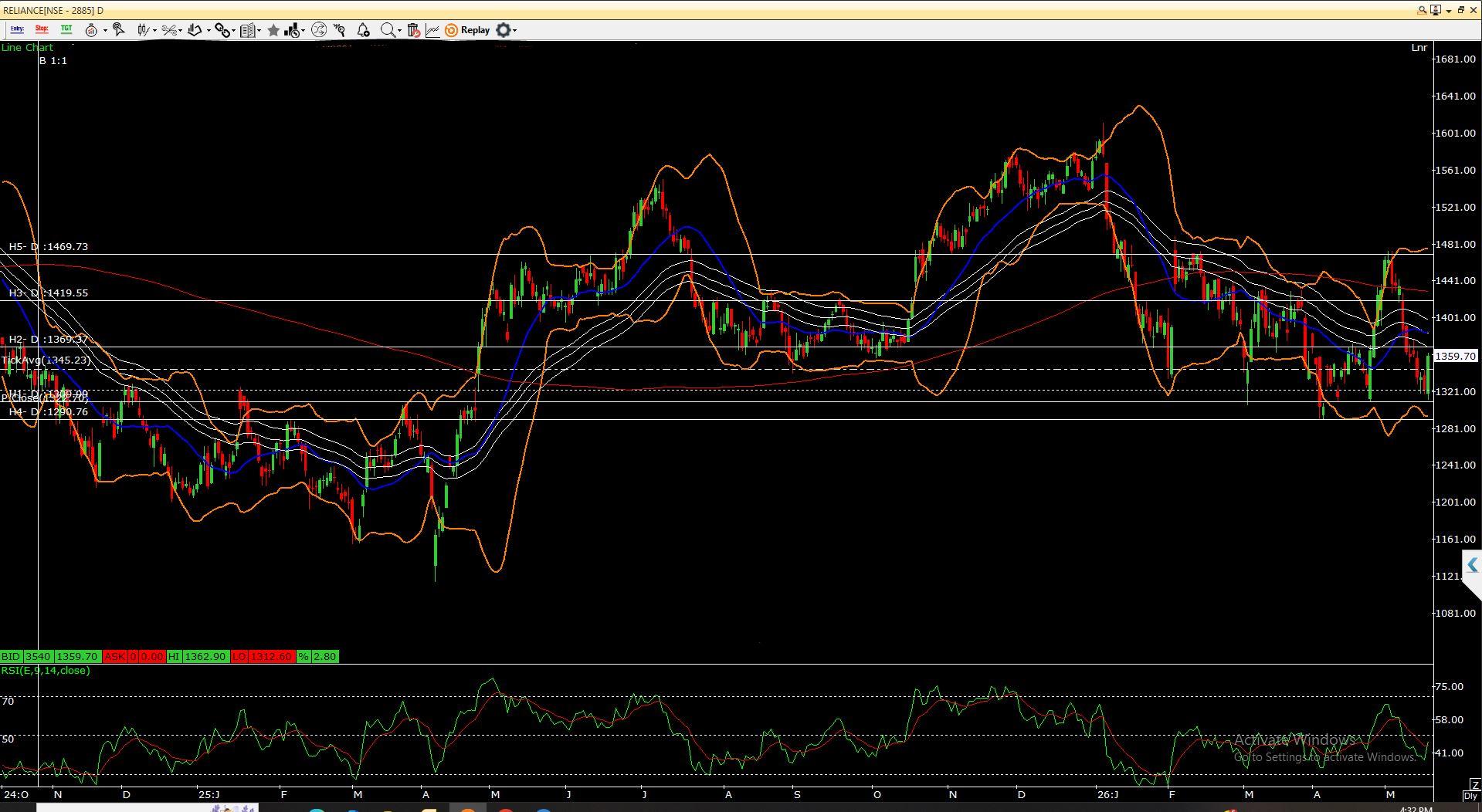Click the Line Chart label

(27, 47)
